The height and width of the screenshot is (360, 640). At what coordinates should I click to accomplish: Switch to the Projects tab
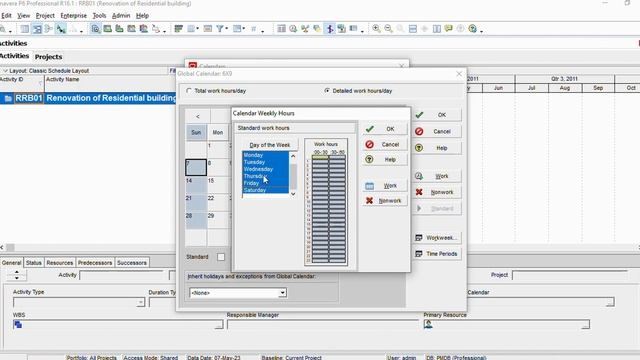[x=48, y=57]
